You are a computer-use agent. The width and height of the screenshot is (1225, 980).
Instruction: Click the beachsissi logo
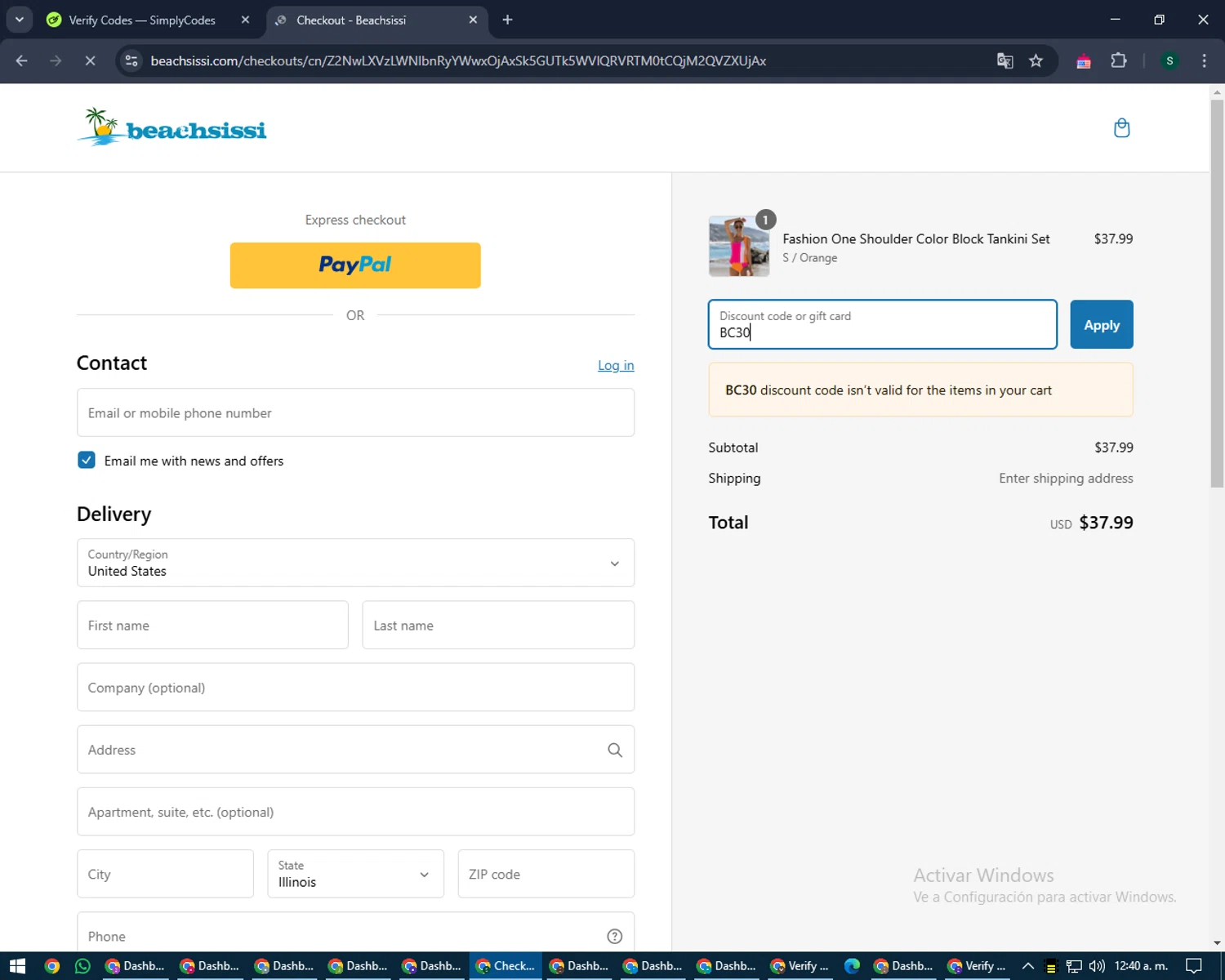(172, 127)
